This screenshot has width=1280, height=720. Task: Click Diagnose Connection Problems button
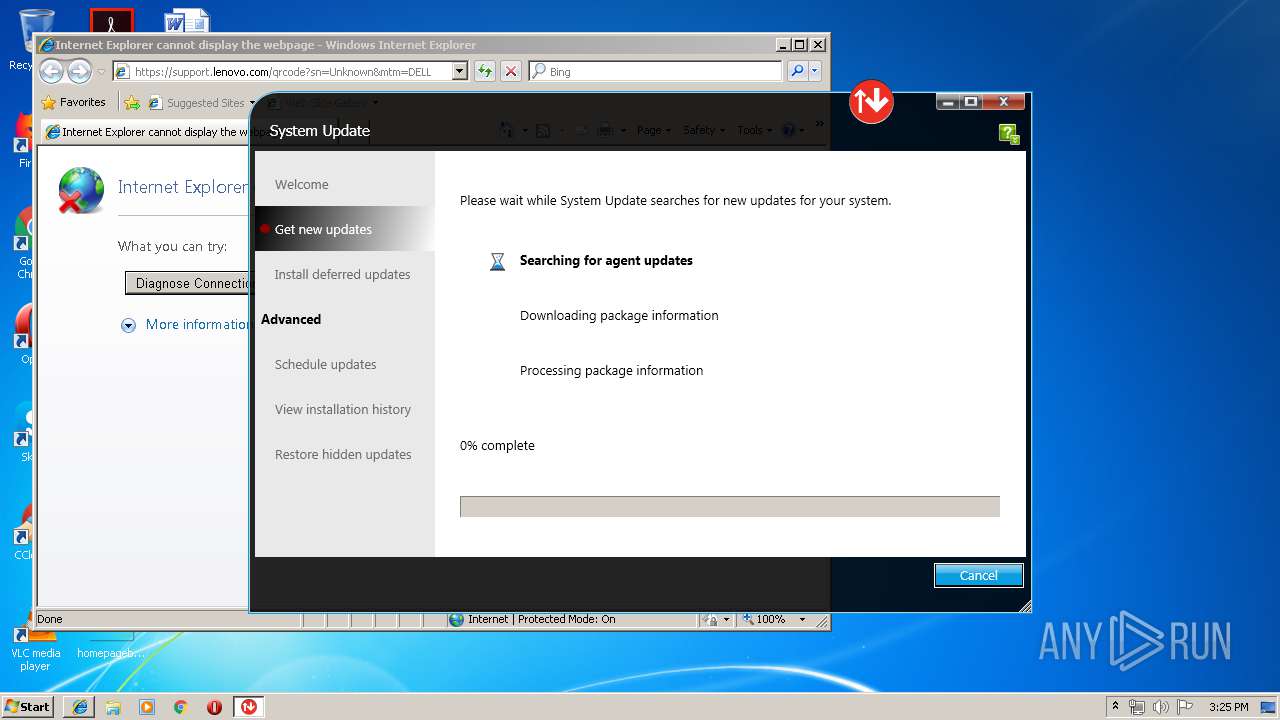click(x=188, y=283)
